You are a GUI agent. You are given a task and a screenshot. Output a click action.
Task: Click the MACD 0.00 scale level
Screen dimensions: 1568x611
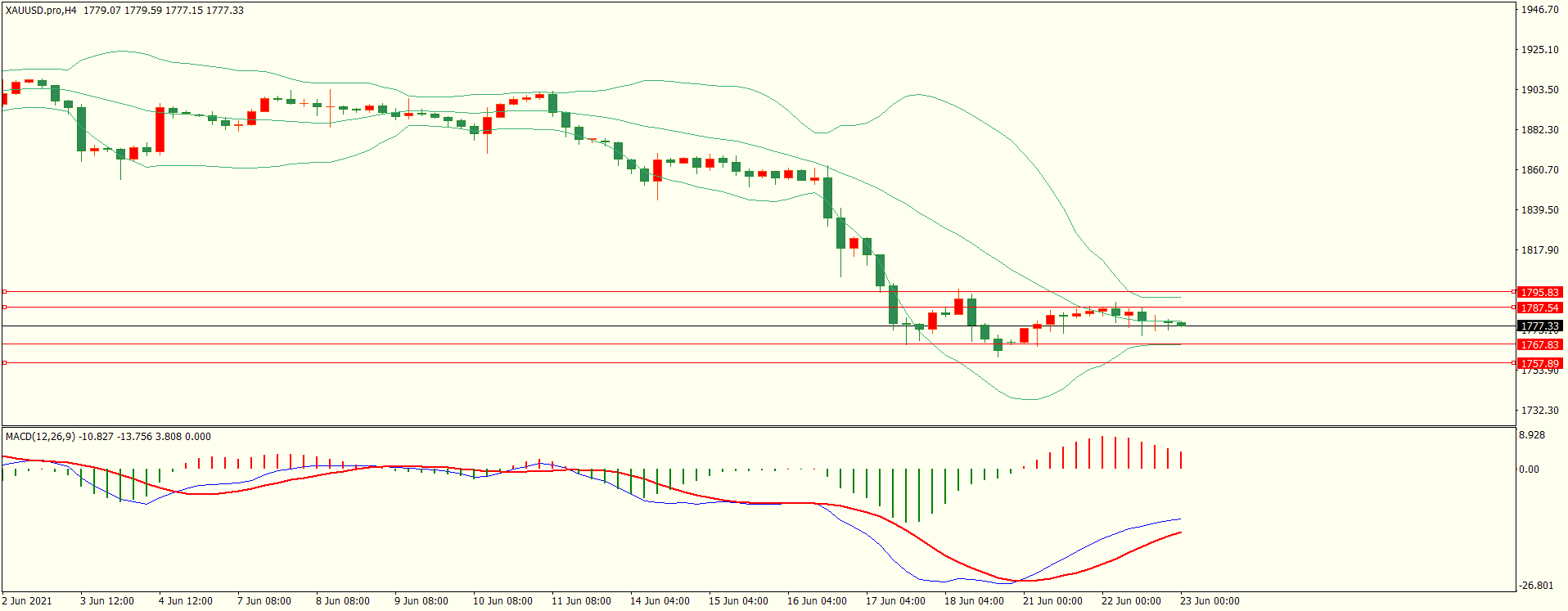click(1529, 469)
